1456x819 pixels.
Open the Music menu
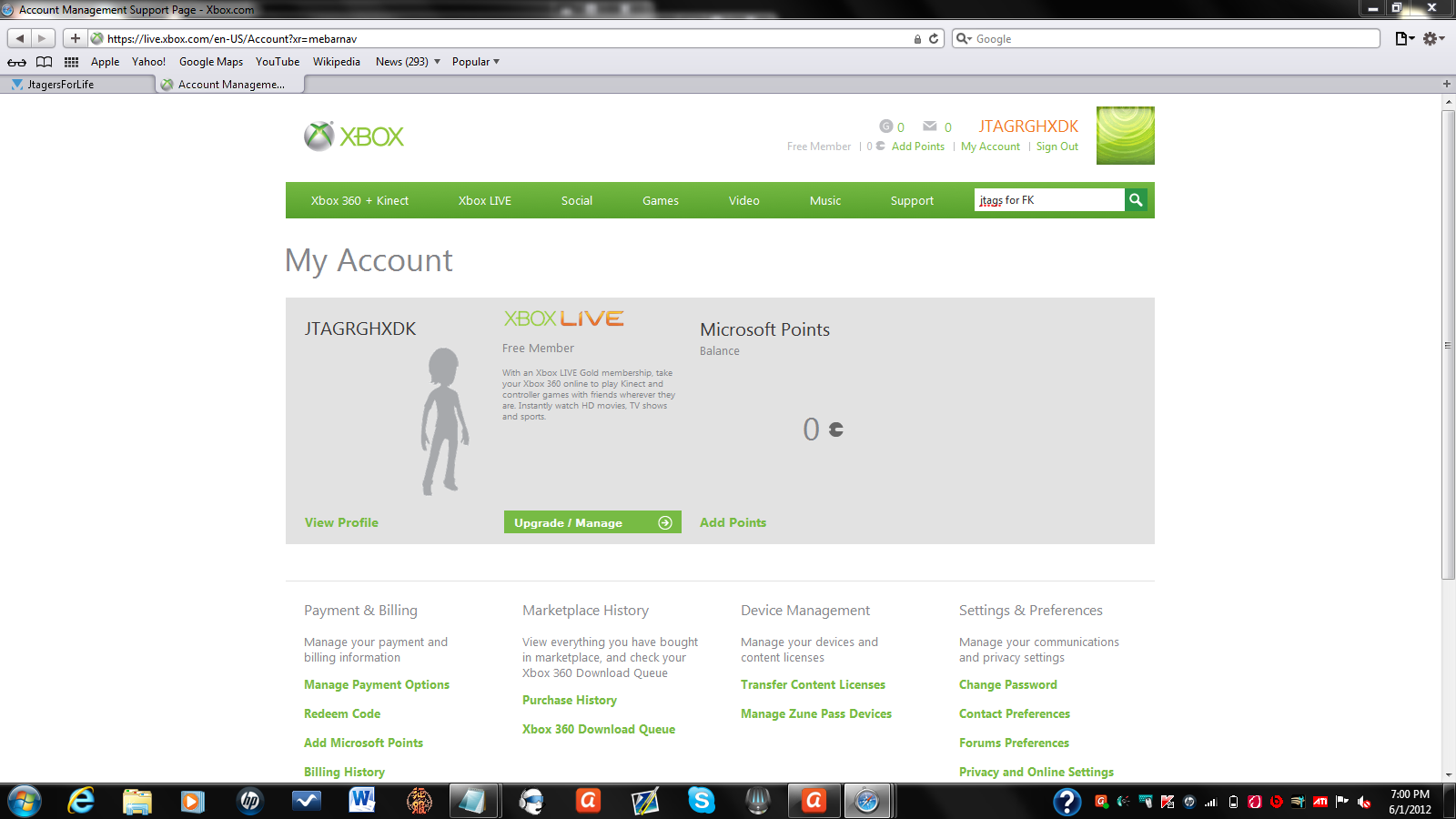coord(825,200)
